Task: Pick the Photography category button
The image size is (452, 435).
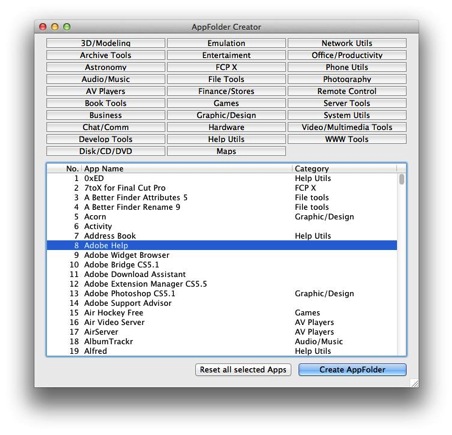Action: tap(347, 79)
